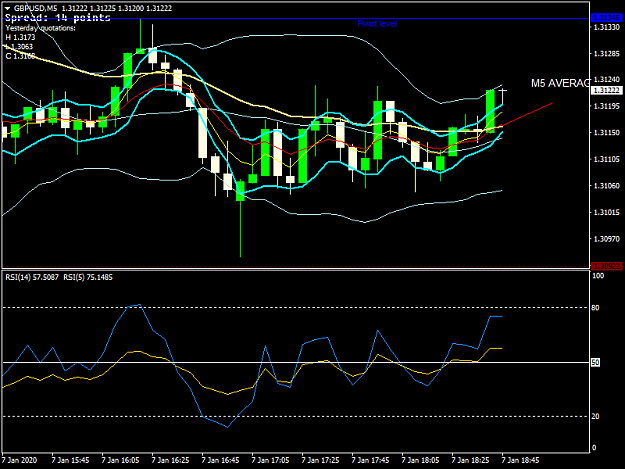Select the '7 Jan 16:25' time axis label
The image size is (625, 469).
click(170, 460)
